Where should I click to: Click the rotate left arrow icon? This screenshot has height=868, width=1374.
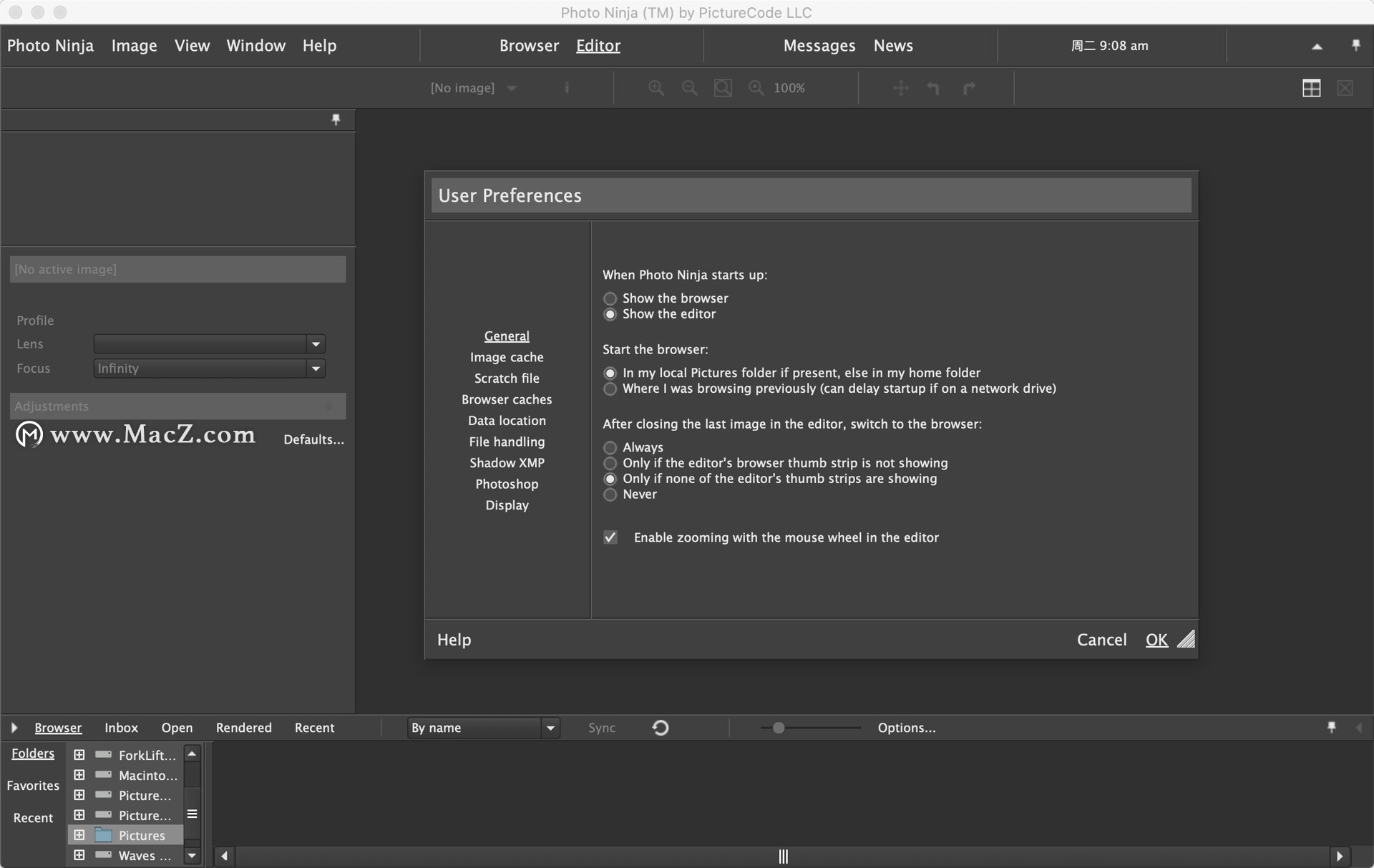933,88
